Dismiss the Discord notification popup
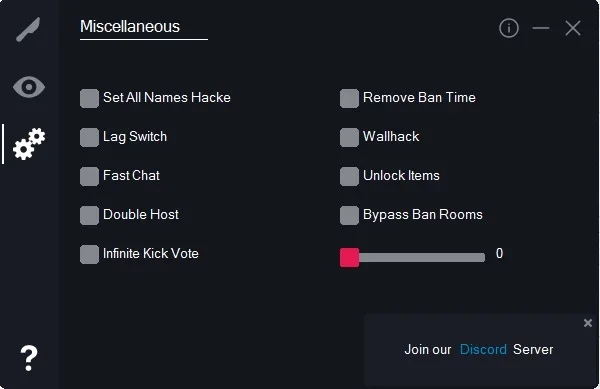The height and width of the screenshot is (389, 600). point(588,323)
